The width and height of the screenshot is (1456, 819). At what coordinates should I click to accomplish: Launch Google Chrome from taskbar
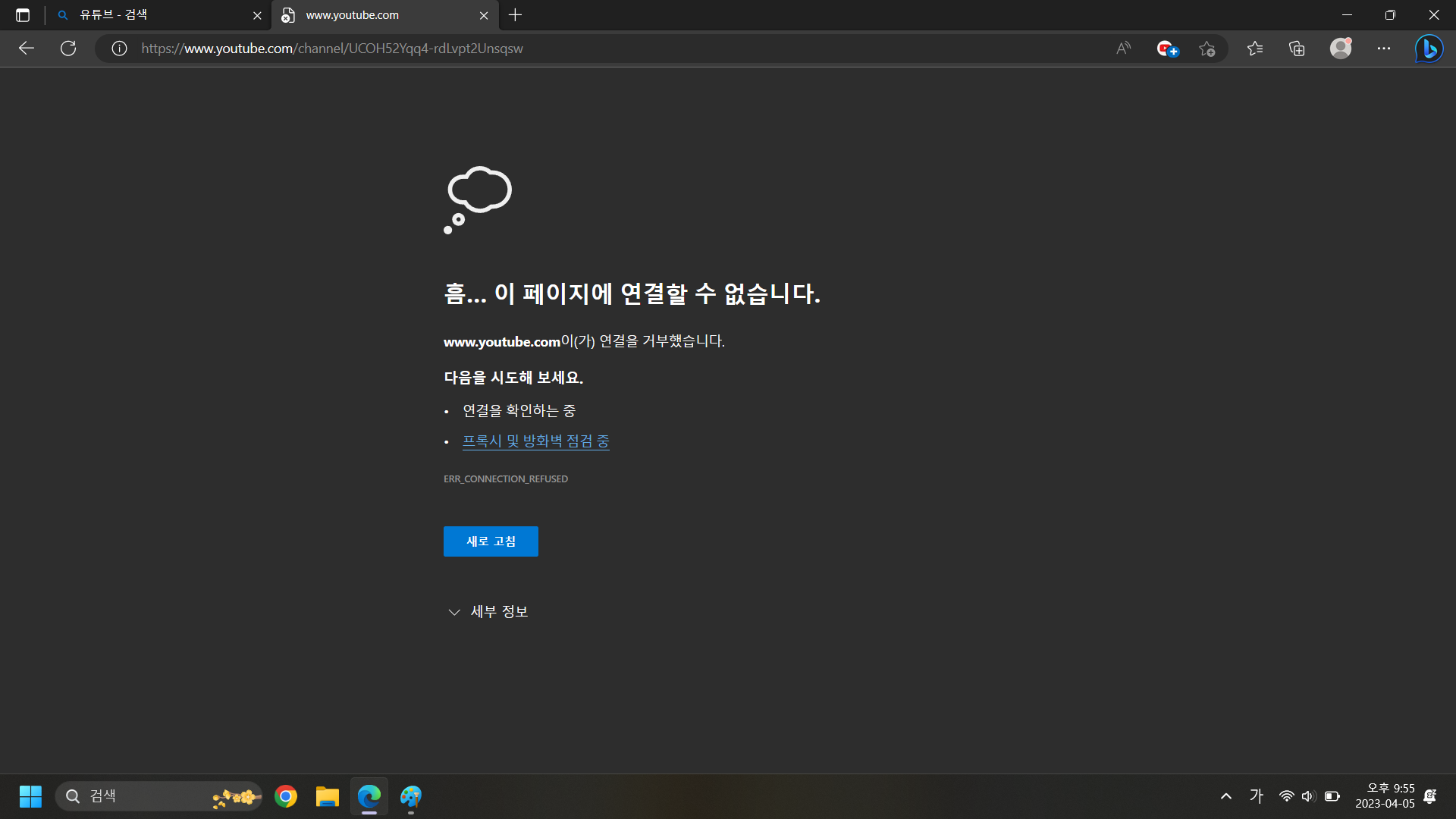click(286, 796)
